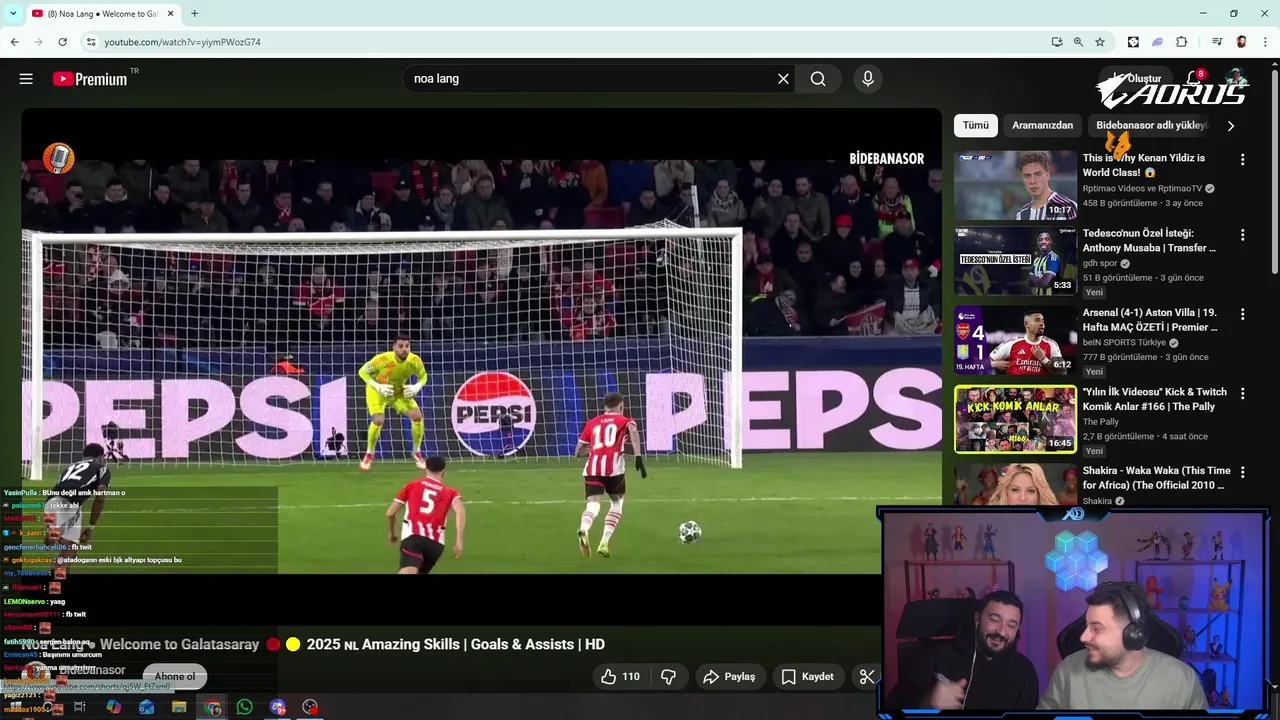Viewport: 1280px width, 720px height.
Task: Open the Kick & Twitch Komik Anlar title
Action: click(1154, 399)
